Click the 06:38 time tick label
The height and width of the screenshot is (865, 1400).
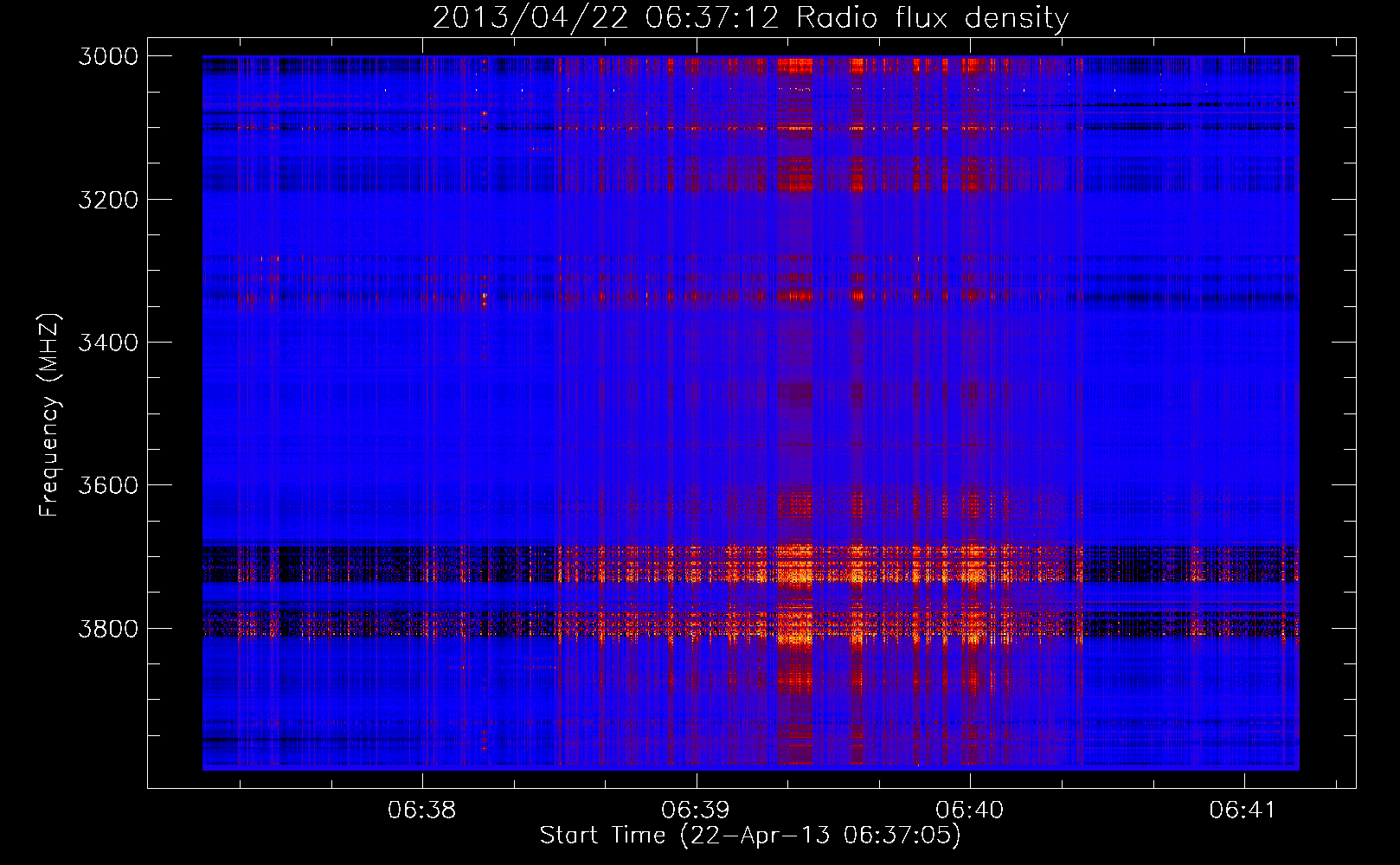421,810
